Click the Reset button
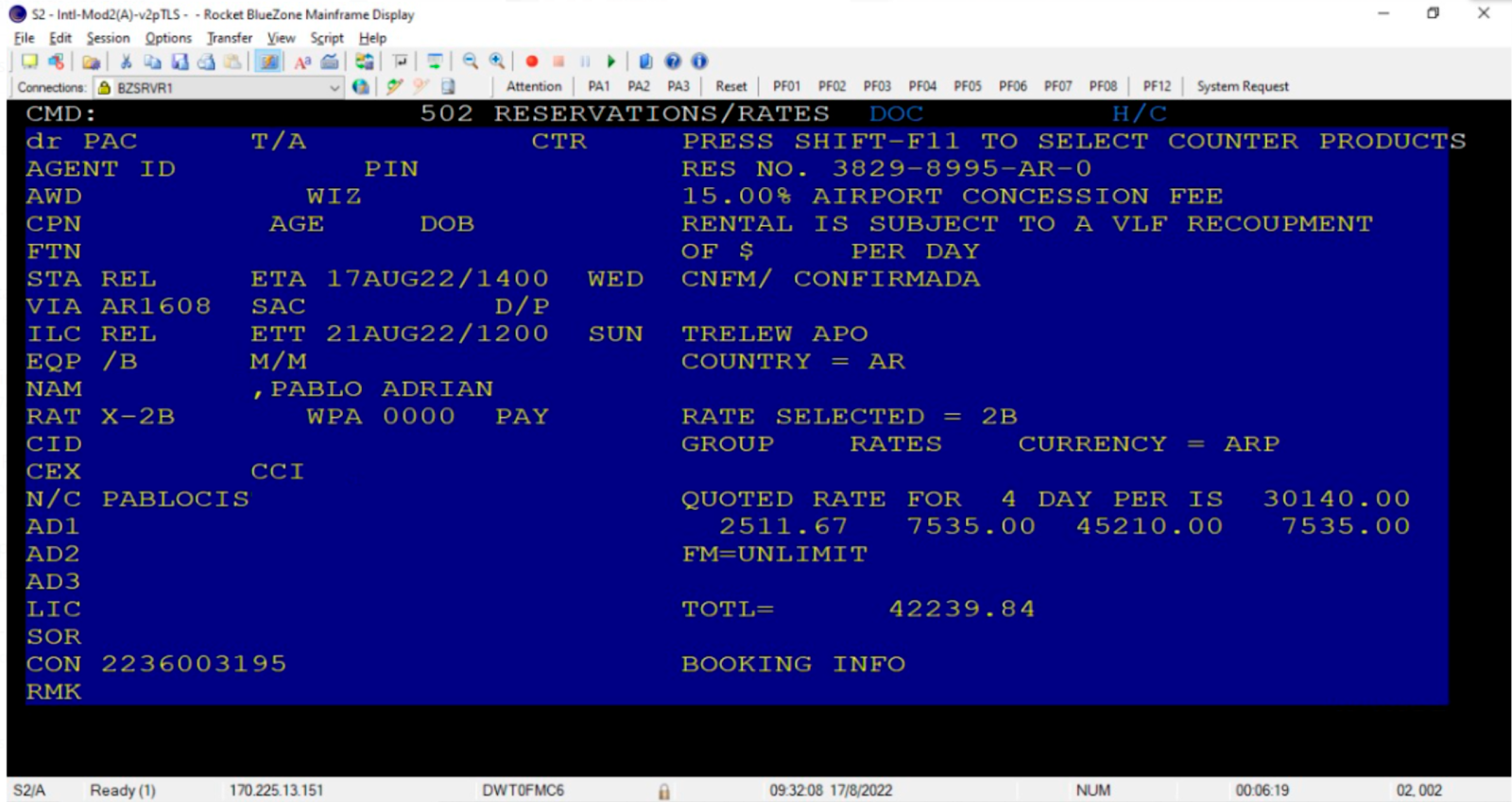The height and width of the screenshot is (802, 1512). point(730,86)
